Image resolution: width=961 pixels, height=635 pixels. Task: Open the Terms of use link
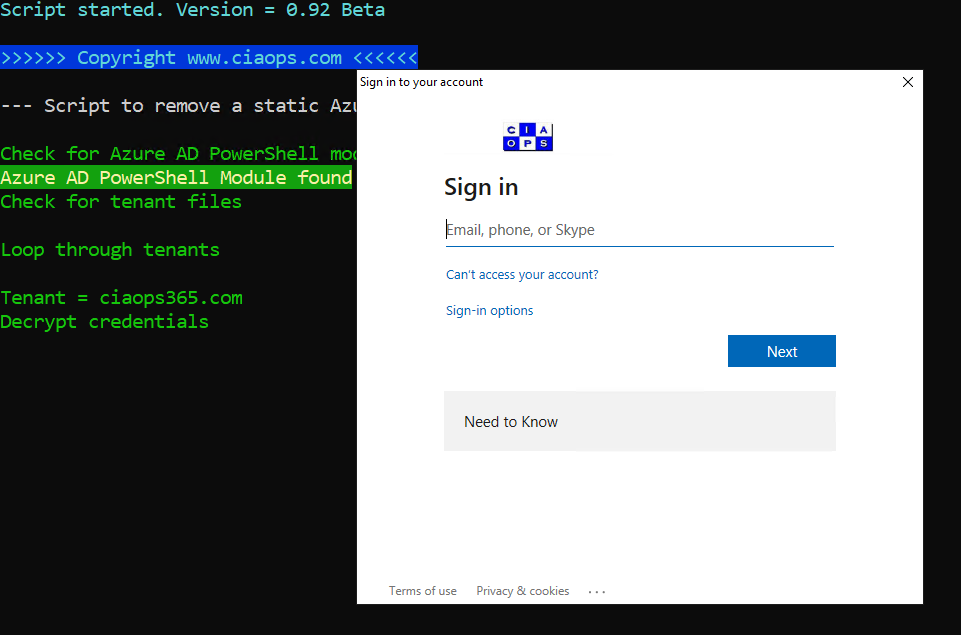tap(422, 591)
